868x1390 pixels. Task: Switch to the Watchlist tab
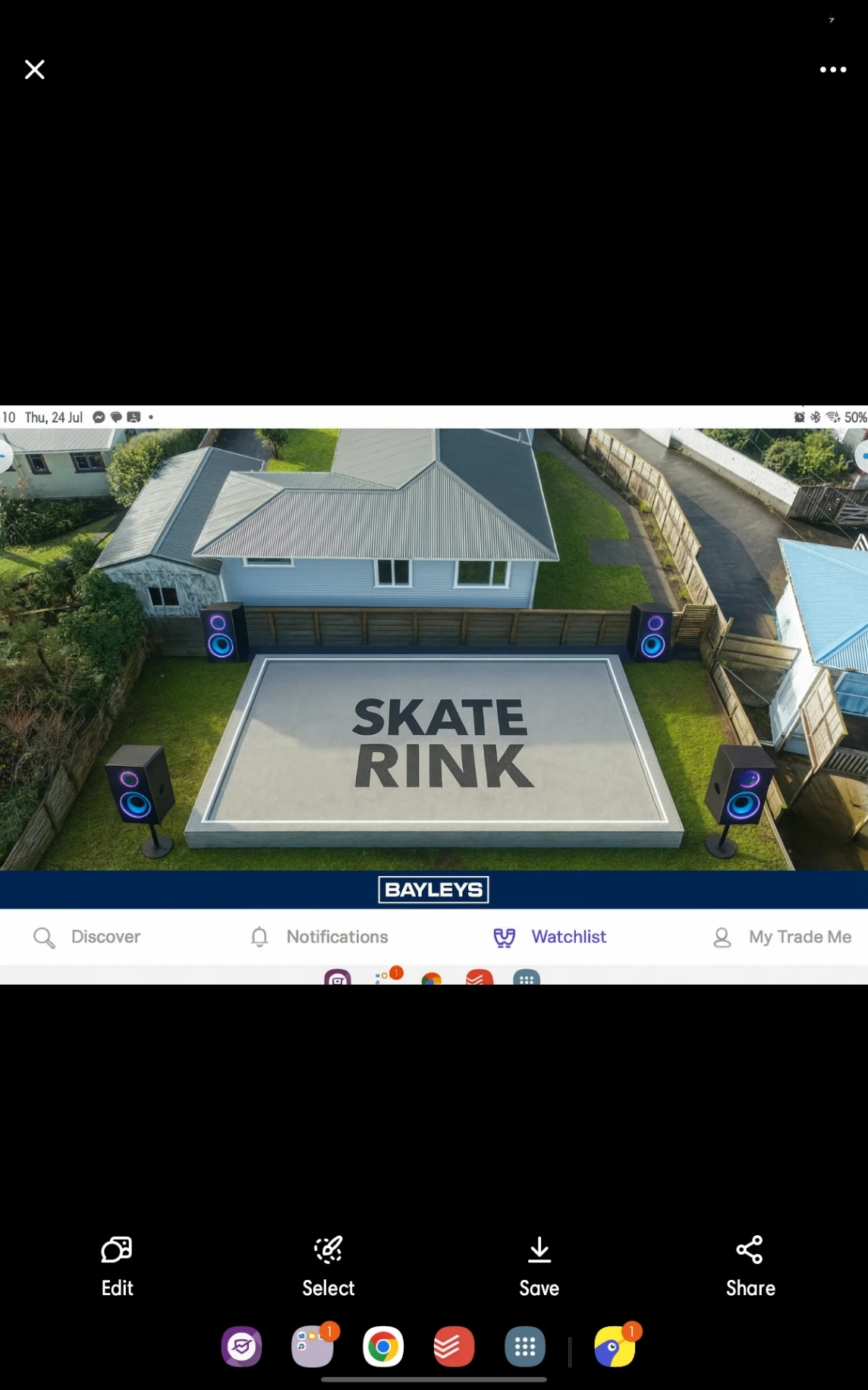click(550, 937)
